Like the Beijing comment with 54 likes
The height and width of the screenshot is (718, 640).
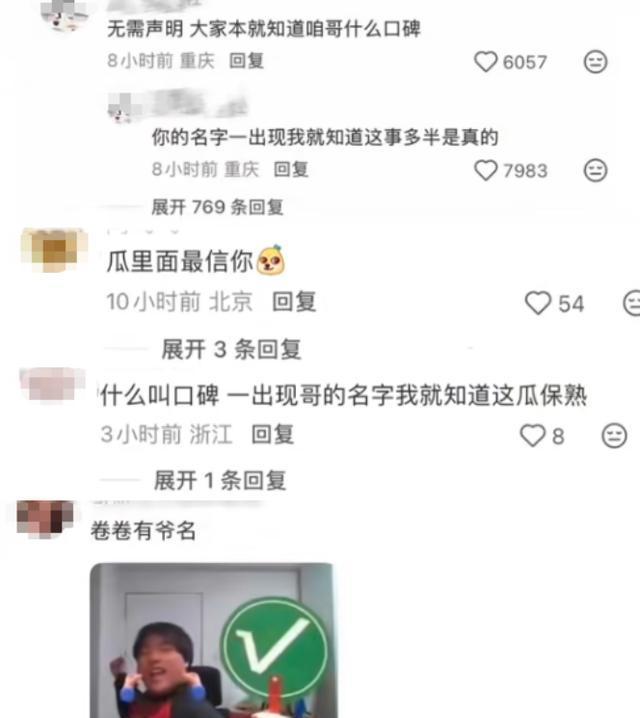[x=538, y=303]
